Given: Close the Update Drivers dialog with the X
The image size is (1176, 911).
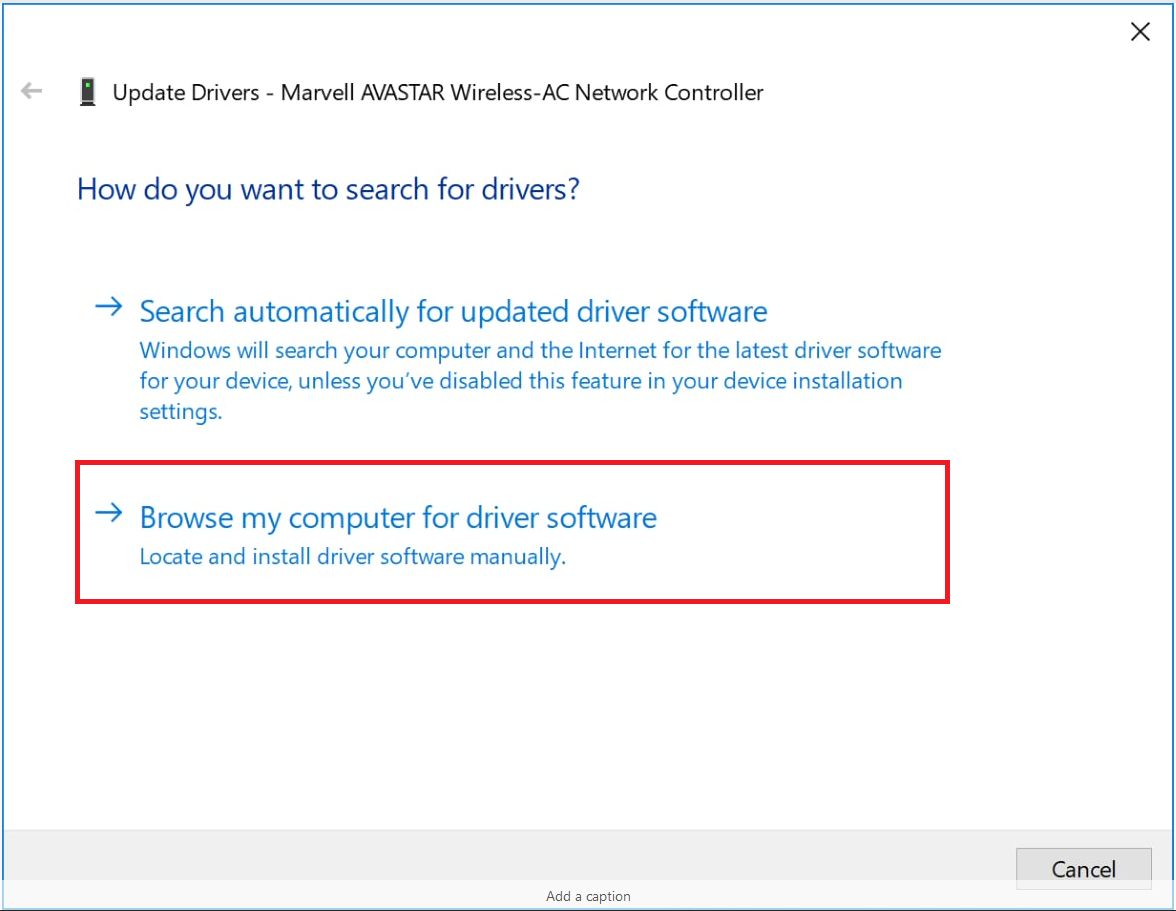Looking at the screenshot, I should [x=1140, y=31].
